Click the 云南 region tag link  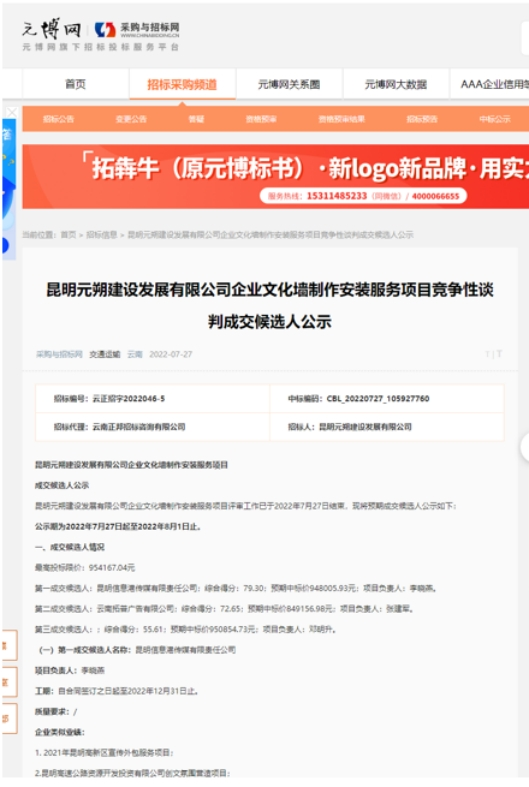pyautogui.click(x=135, y=354)
